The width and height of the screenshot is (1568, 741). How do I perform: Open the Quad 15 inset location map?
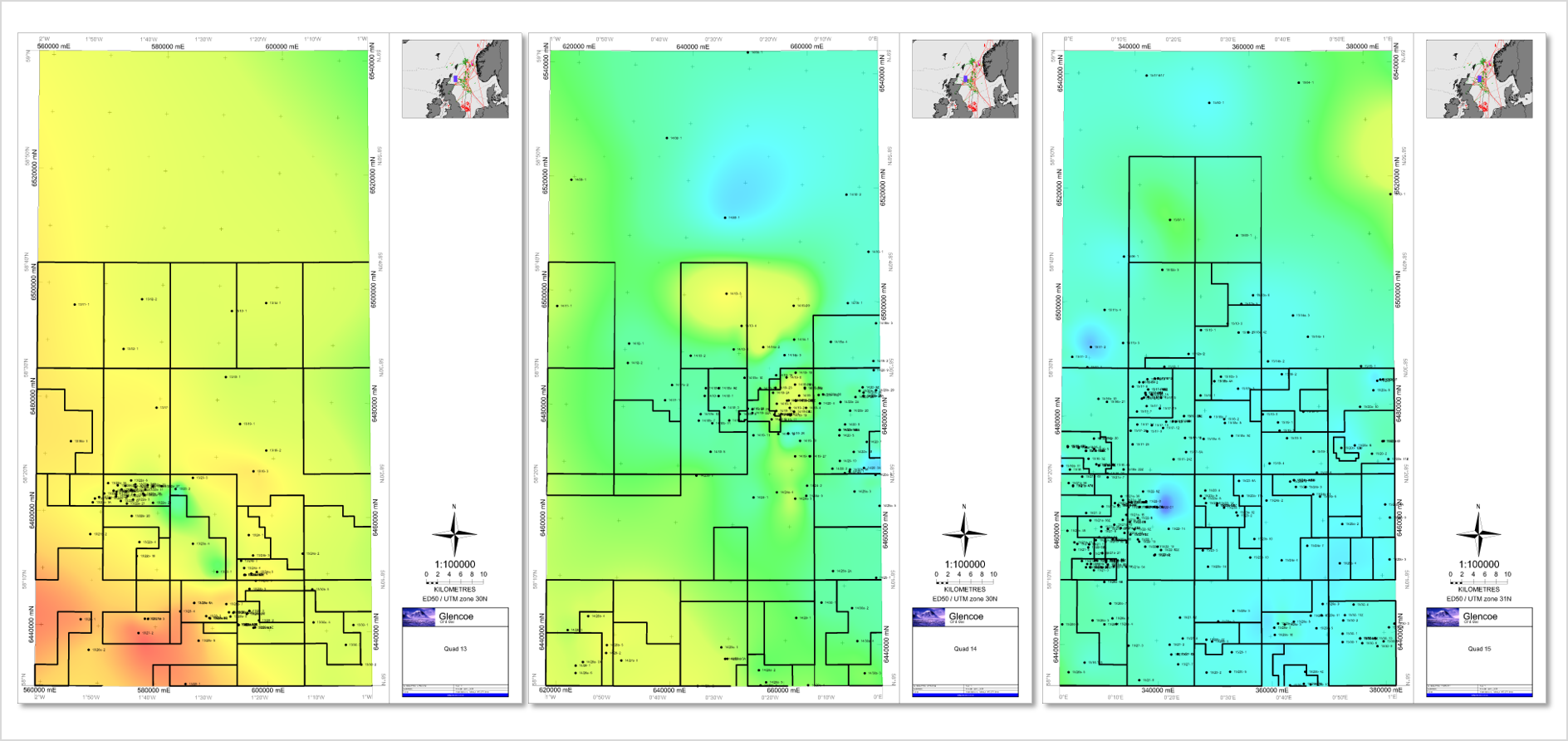1479,79
